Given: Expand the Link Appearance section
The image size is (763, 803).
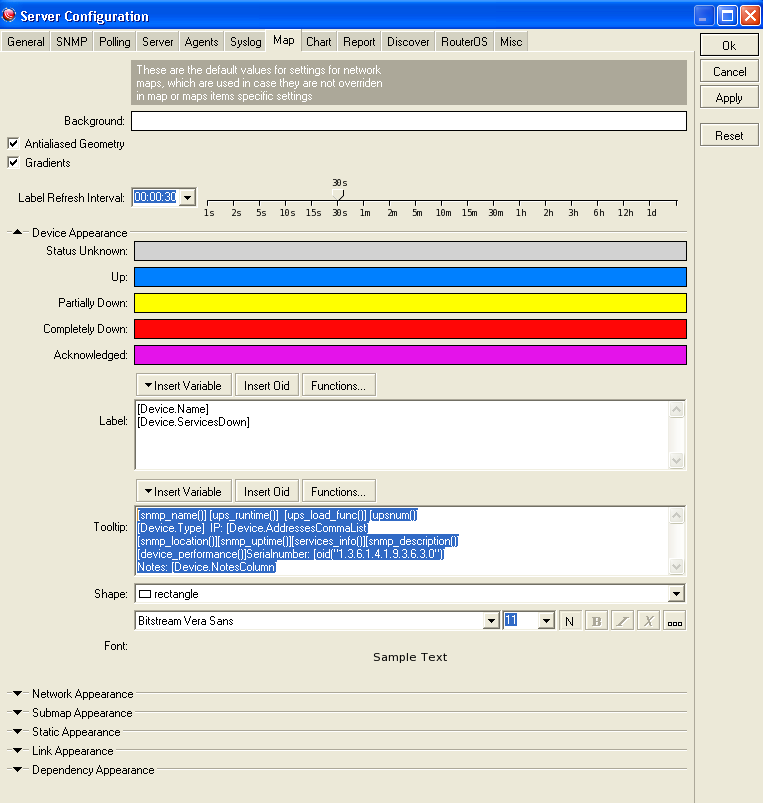Looking at the screenshot, I should tap(18, 751).
